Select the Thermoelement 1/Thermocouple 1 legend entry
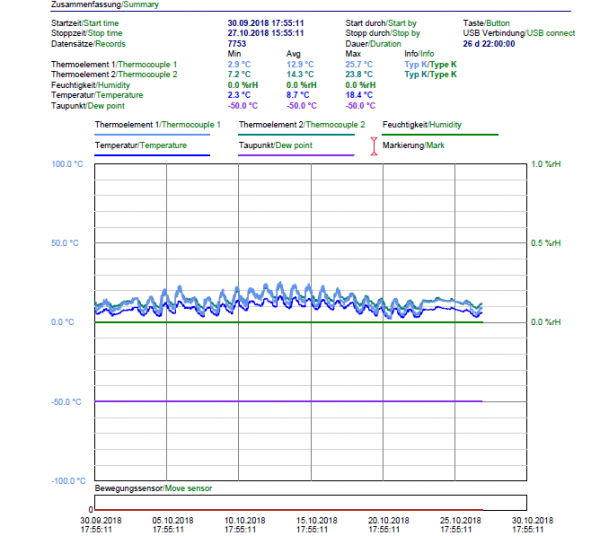Screen dimensions: 600x536 tap(157, 125)
